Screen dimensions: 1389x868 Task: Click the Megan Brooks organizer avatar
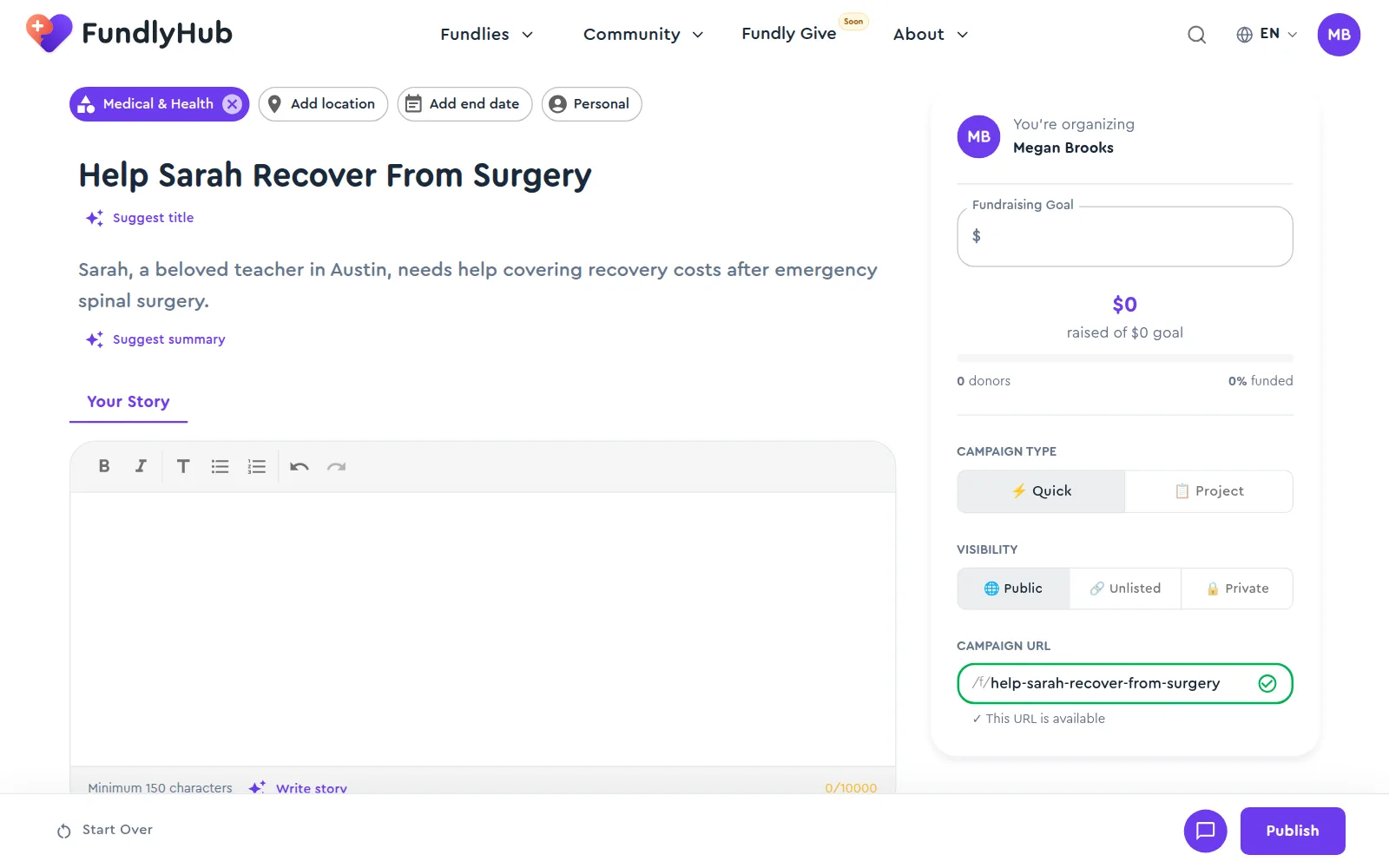978,136
